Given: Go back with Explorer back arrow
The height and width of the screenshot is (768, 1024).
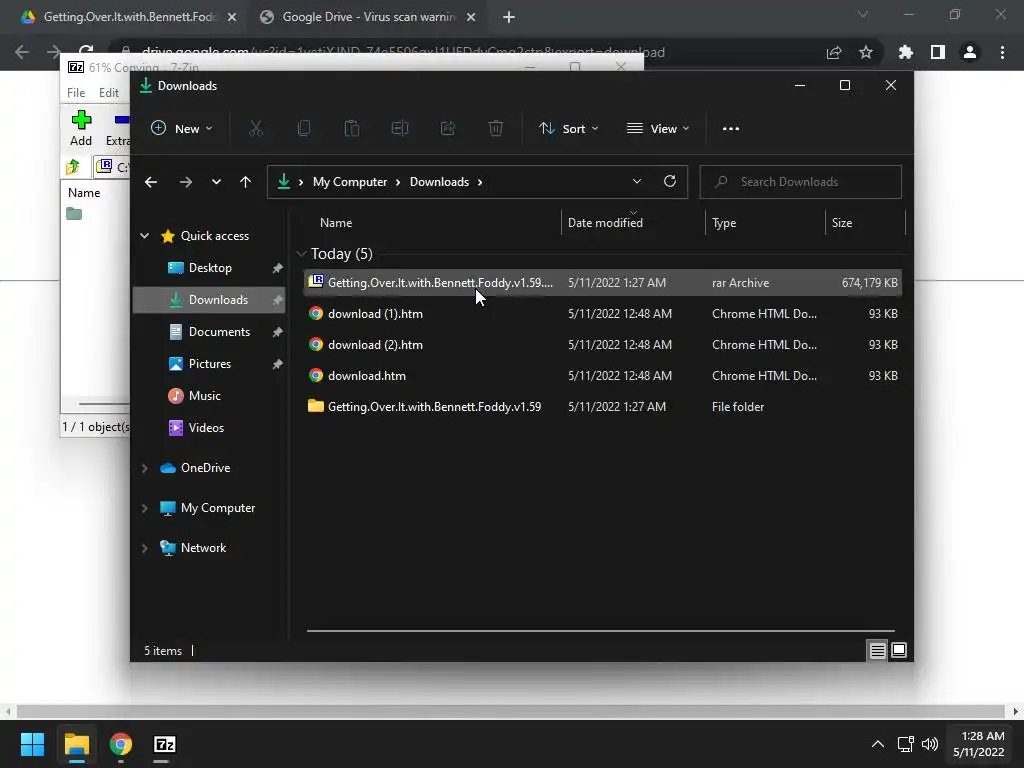Looking at the screenshot, I should [x=151, y=182].
